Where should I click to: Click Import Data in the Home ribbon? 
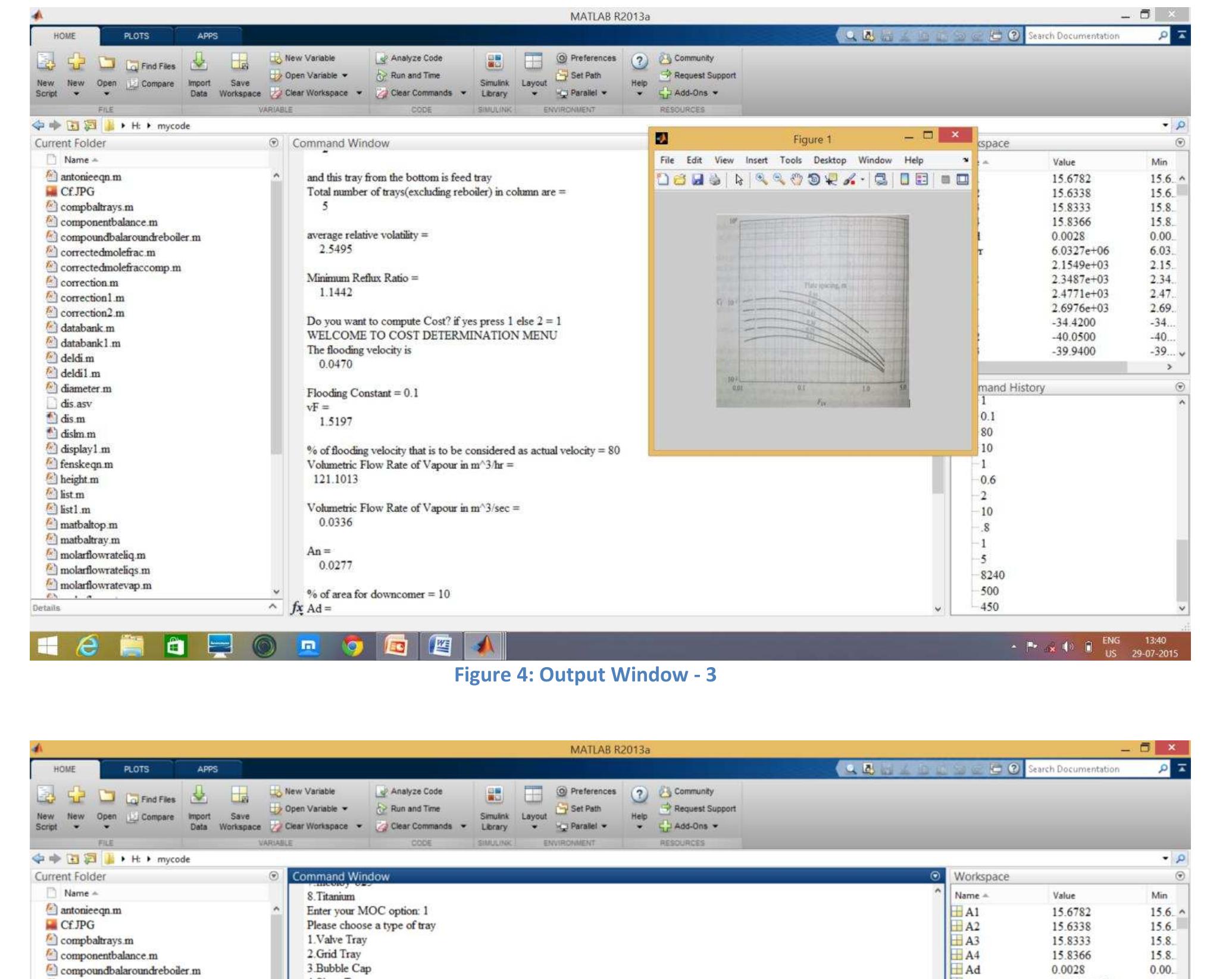199,76
